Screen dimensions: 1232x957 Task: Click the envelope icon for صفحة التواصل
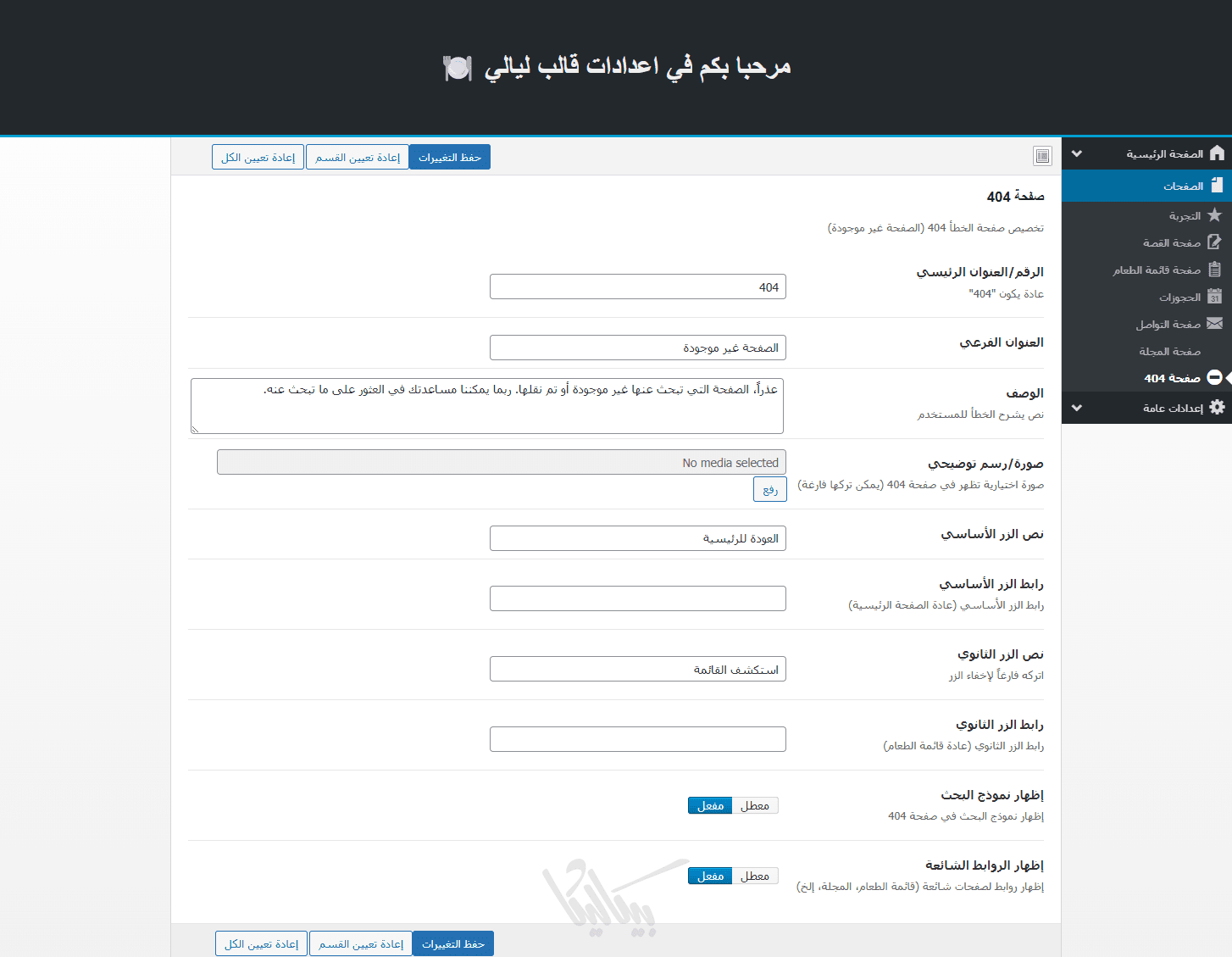click(x=1214, y=324)
